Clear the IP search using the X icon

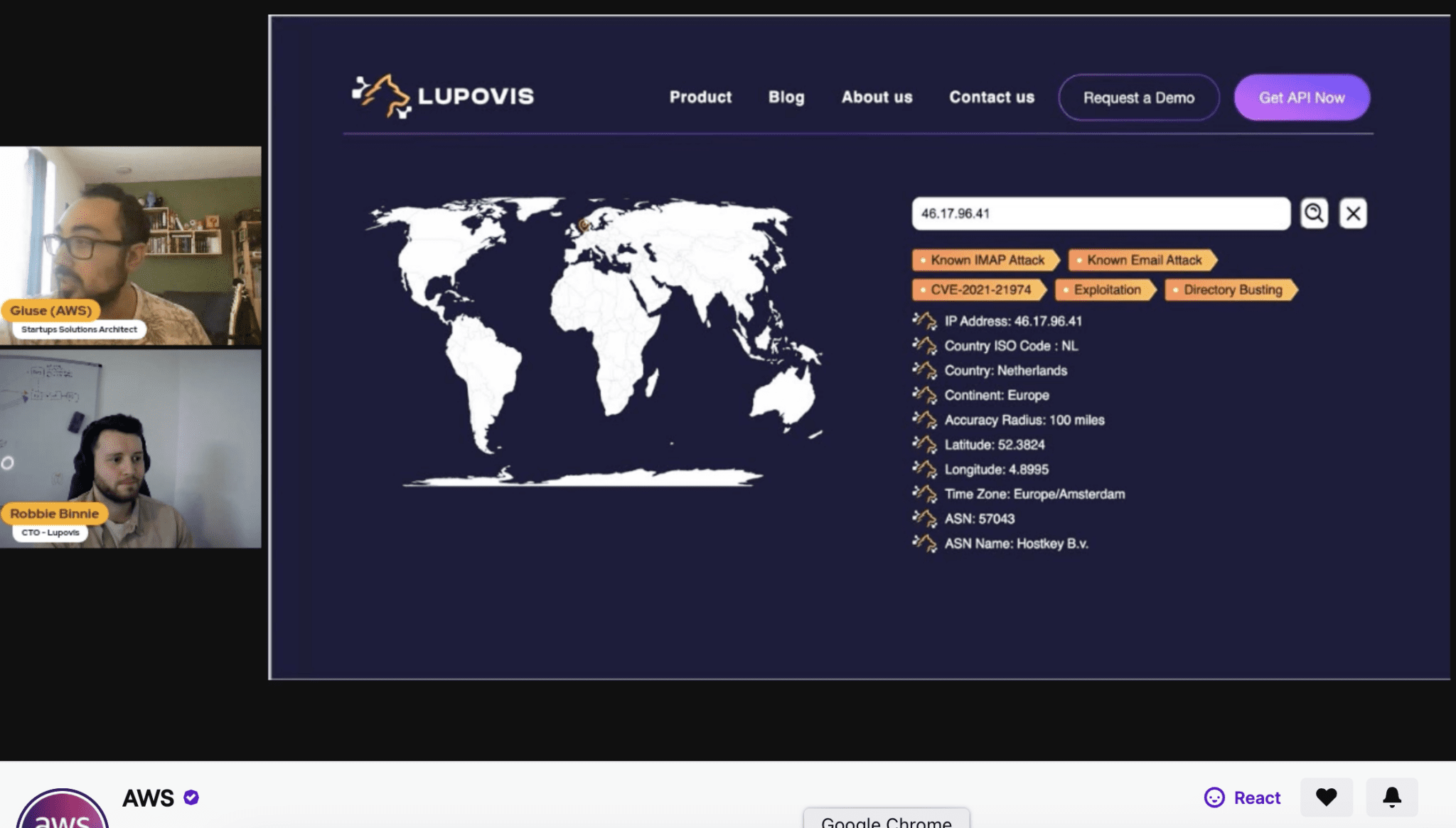tap(1353, 213)
